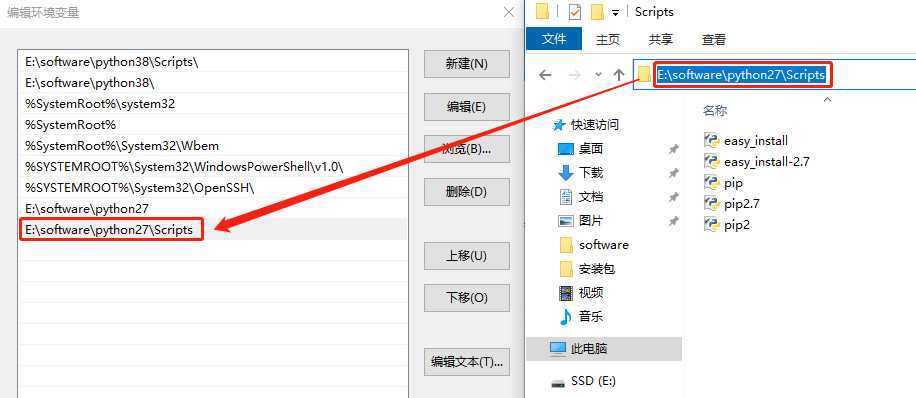
Task: Select the pip2.7 file name
Action: (x=741, y=204)
